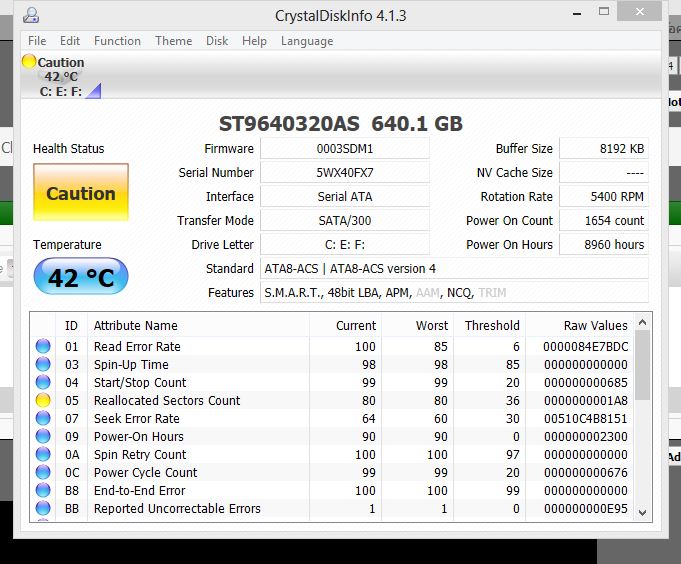Click blue status orb for Power-On Hours
681x564 pixels.
click(43, 436)
